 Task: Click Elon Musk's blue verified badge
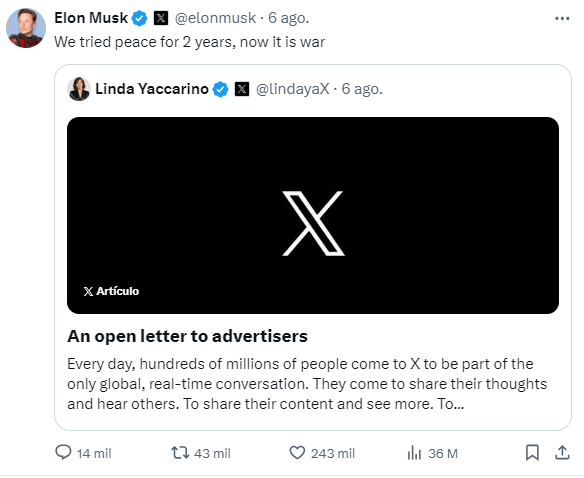[x=140, y=18]
